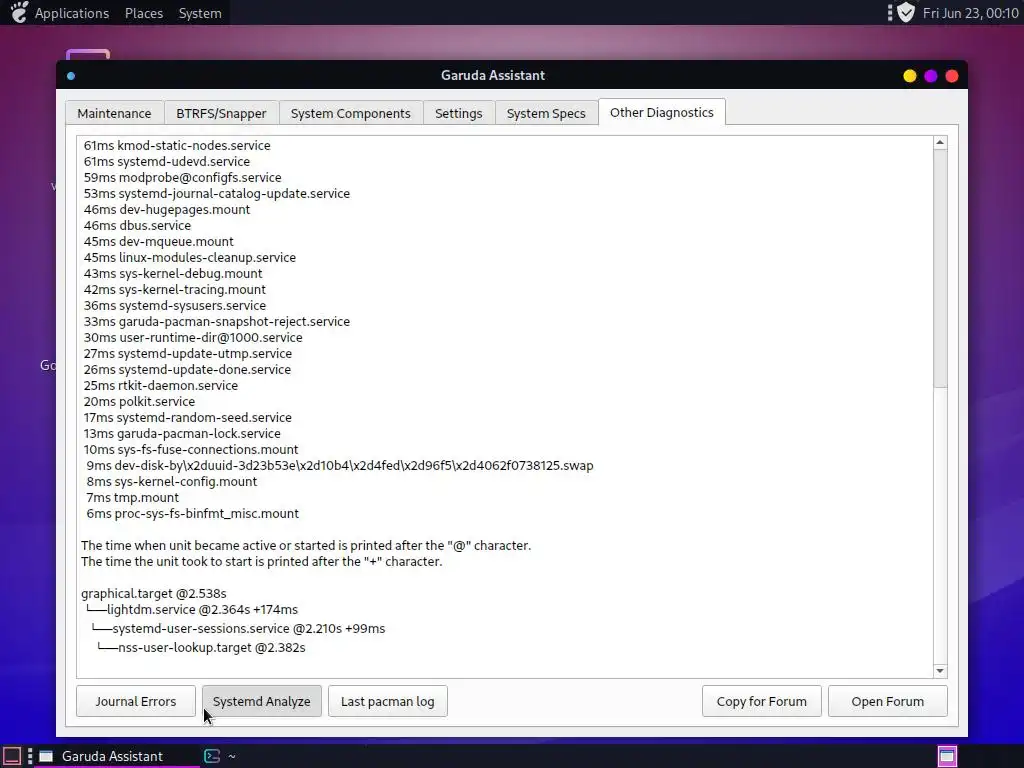This screenshot has height=768, width=1024.
Task: Select the Other Diagnostics tab
Action: pyautogui.click(x=662, y=112)
